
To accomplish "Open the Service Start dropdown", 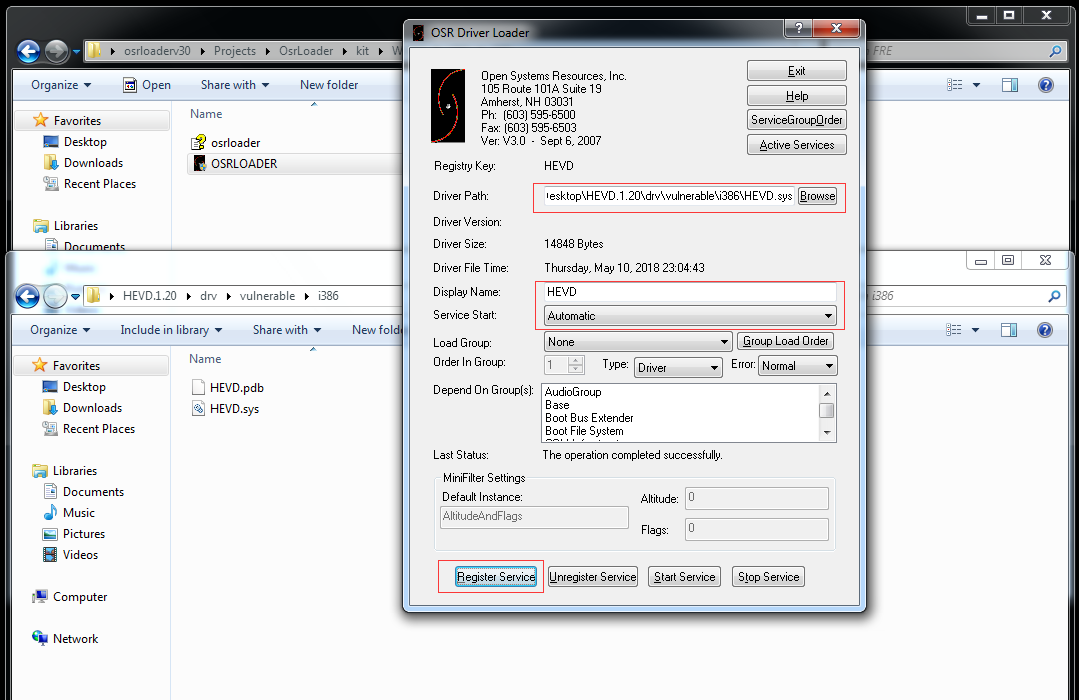I will pos(690,316).
